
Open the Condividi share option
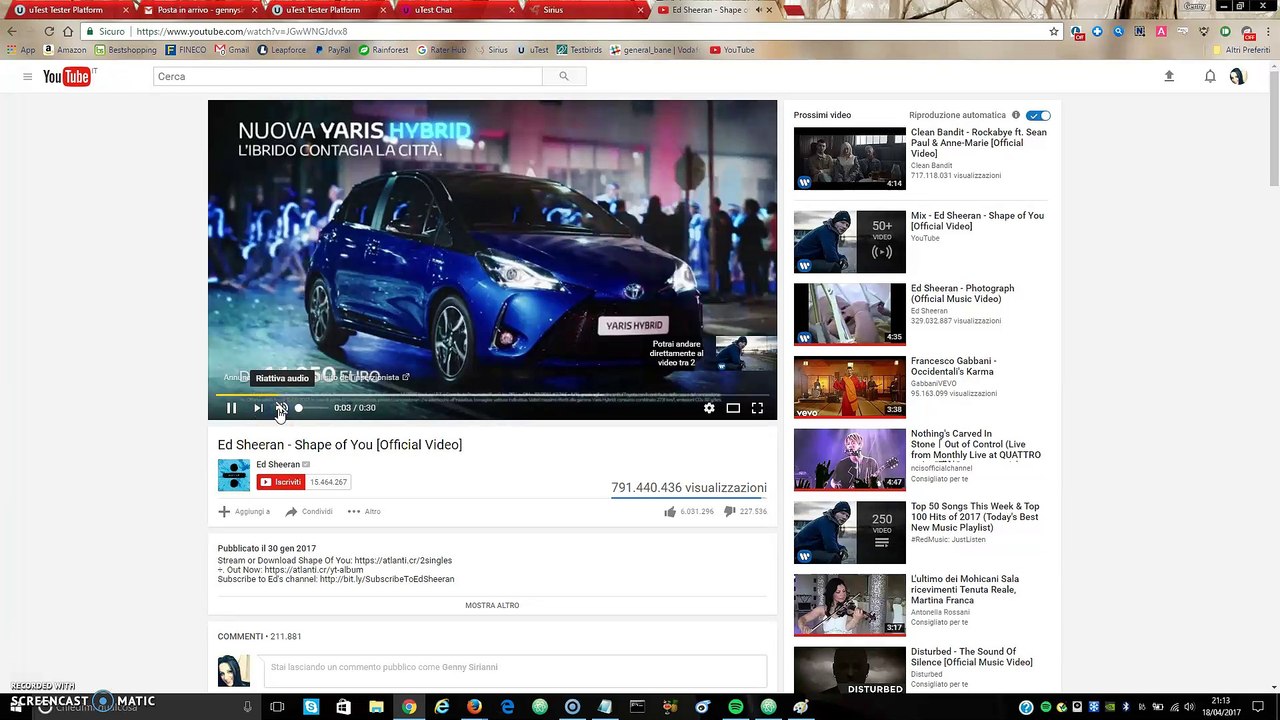[x=309, y=511]
